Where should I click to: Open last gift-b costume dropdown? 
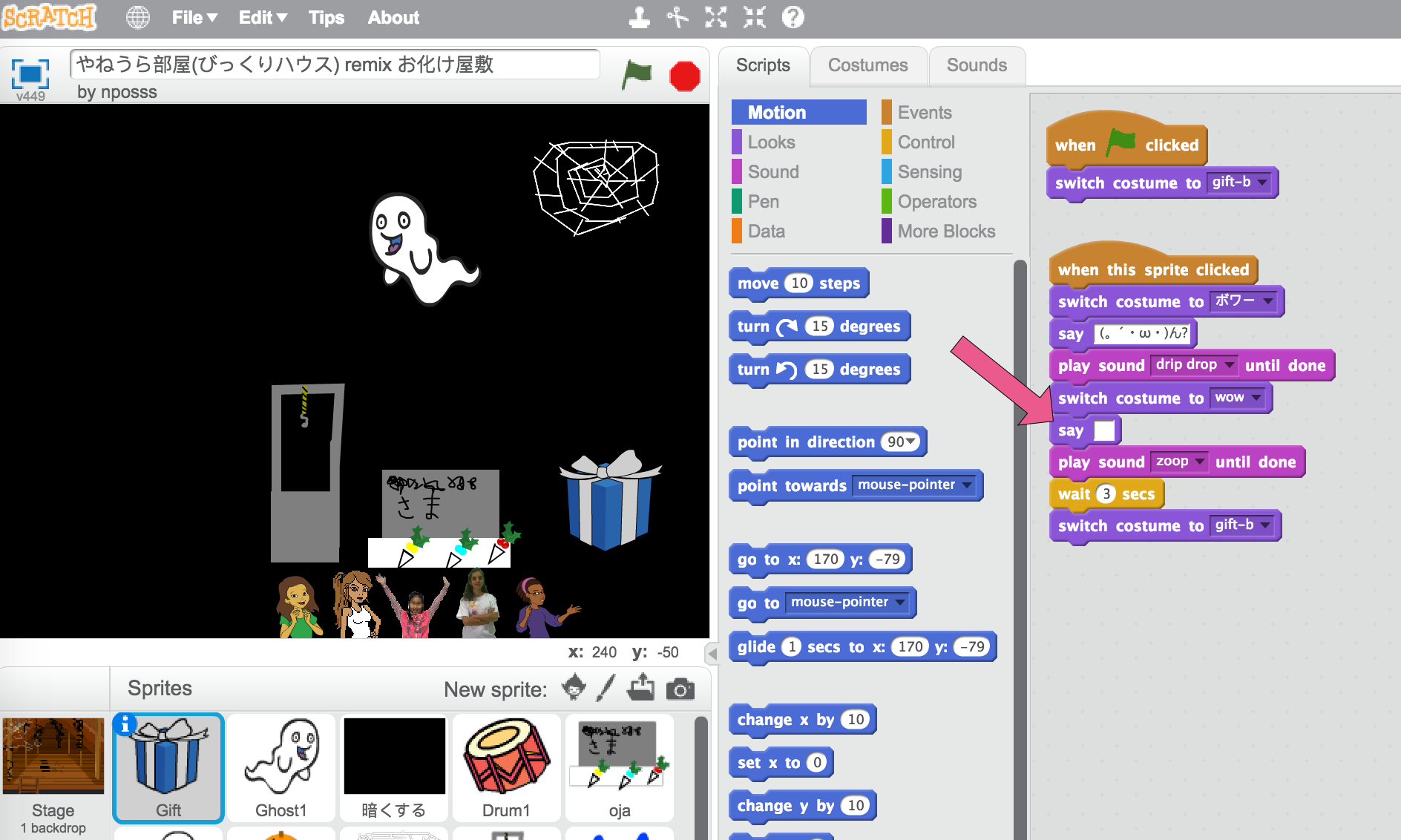click(x=1264, y=525)
